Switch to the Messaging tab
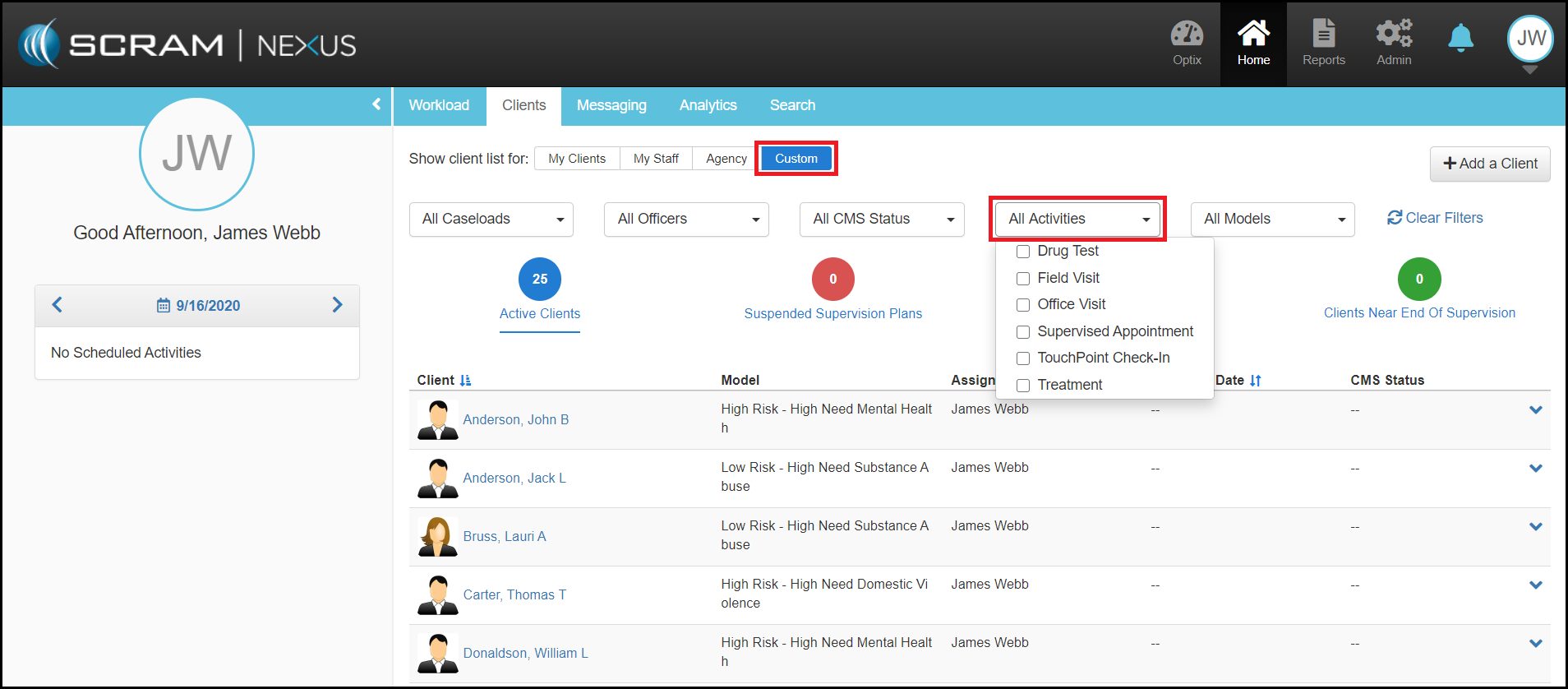The image size is (1568, 689). coord(611,105)
